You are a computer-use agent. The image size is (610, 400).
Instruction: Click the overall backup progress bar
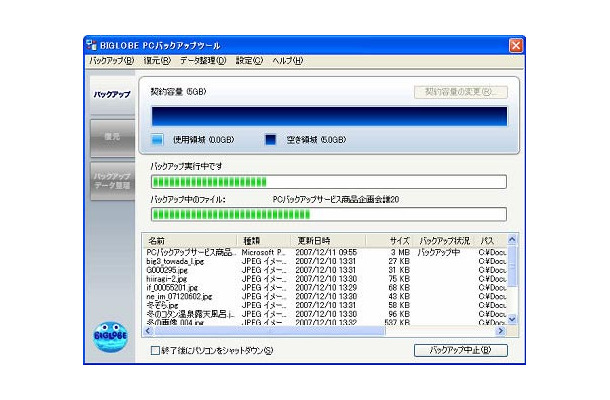coord(329,182)
